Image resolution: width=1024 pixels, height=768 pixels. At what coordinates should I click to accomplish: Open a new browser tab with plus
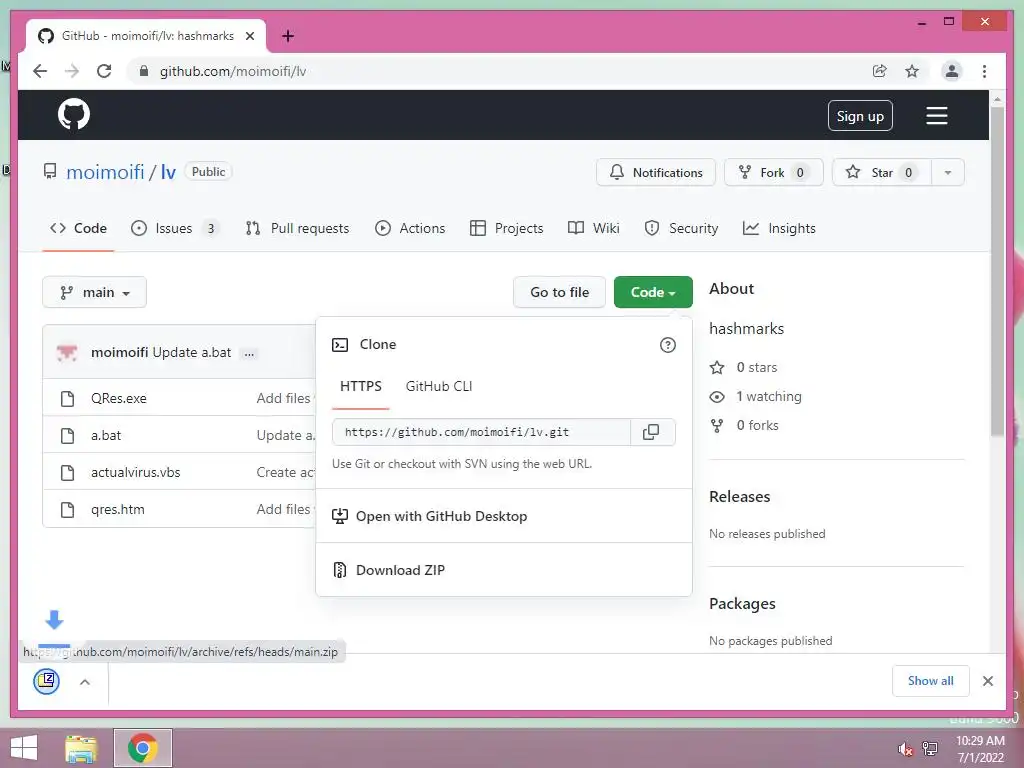click(288, 36)
